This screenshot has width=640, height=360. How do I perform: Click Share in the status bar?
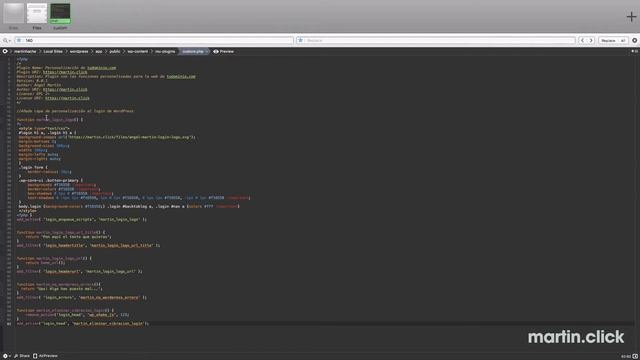click(x=22, y=356)
